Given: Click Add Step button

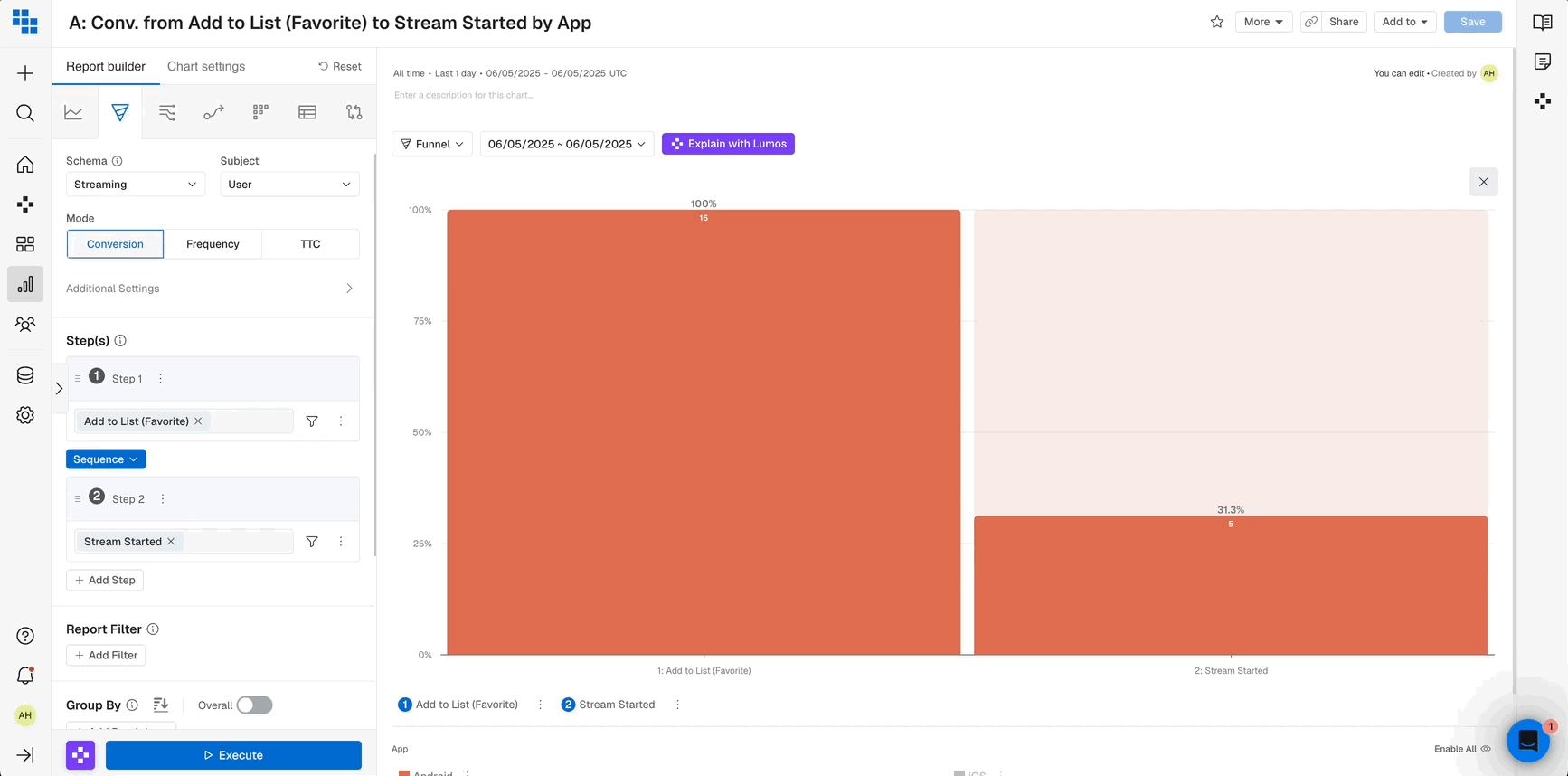Looking at the screenshot, I should pos(105,580).
